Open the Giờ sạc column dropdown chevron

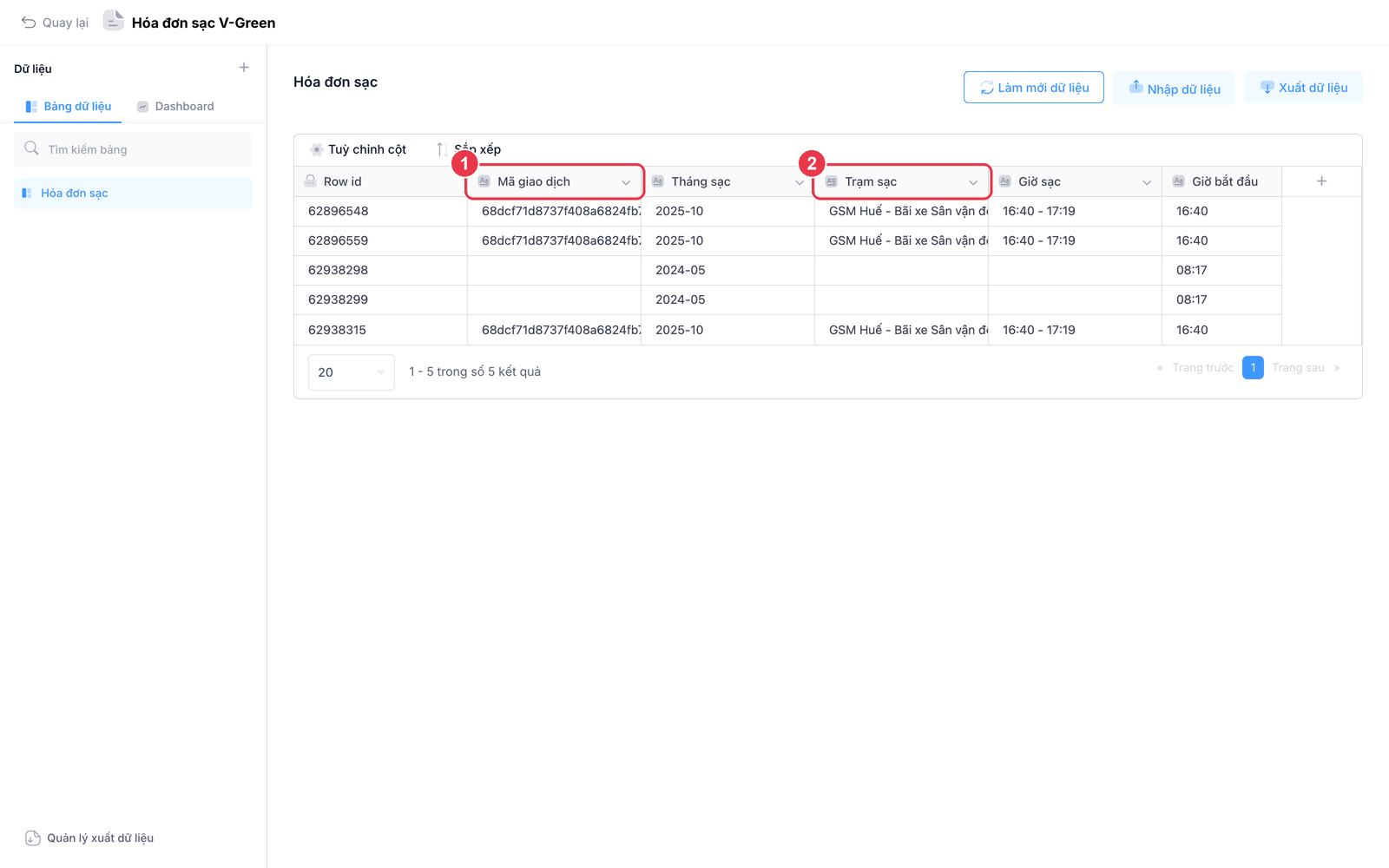(1147, 182)
